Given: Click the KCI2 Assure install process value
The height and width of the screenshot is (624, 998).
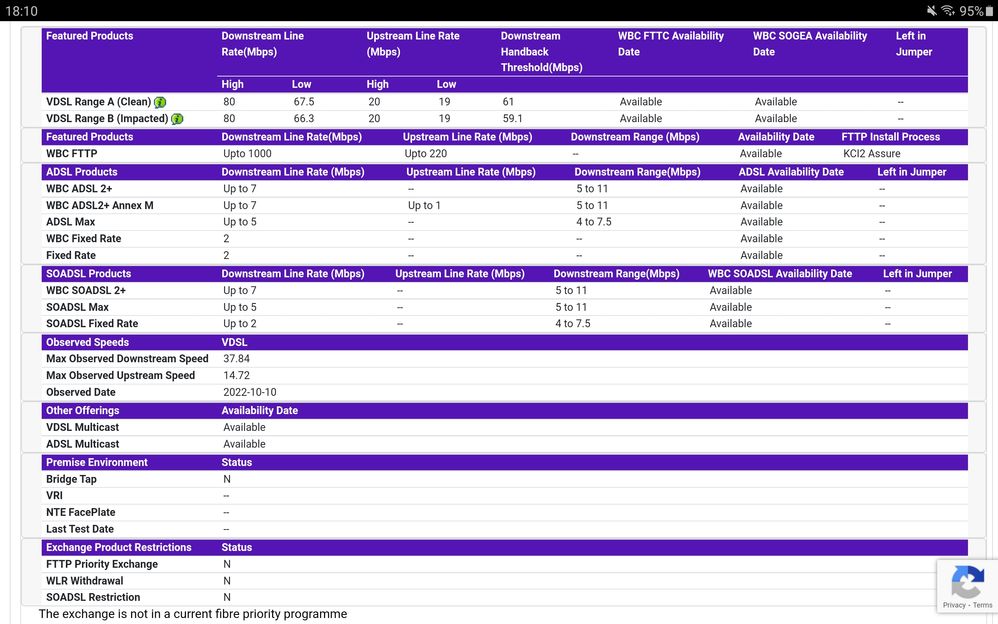Looking at the screenshot, I should pos(871,154).
